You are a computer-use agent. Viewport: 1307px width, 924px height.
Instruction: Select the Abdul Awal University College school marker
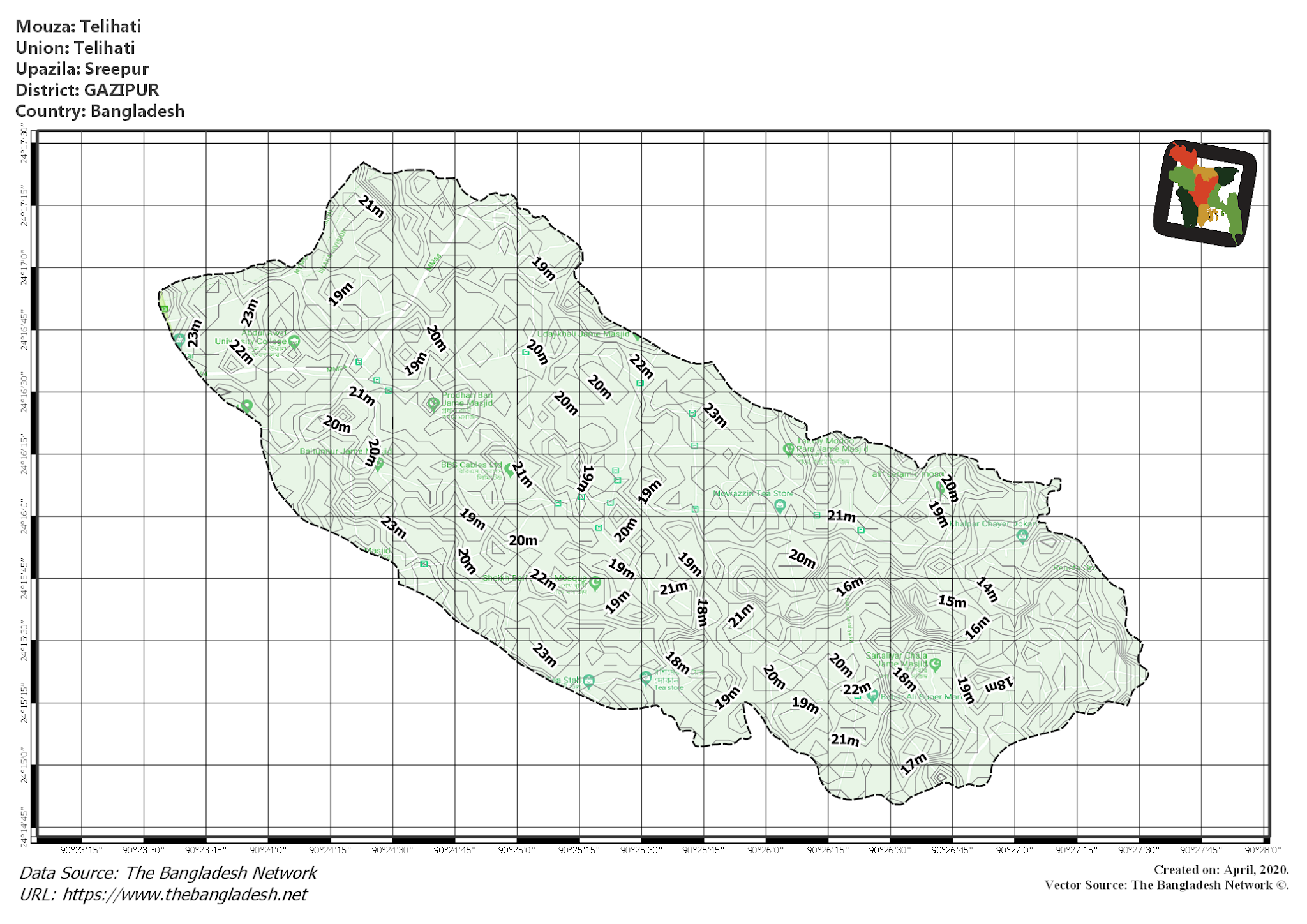(x=294, y=340)
